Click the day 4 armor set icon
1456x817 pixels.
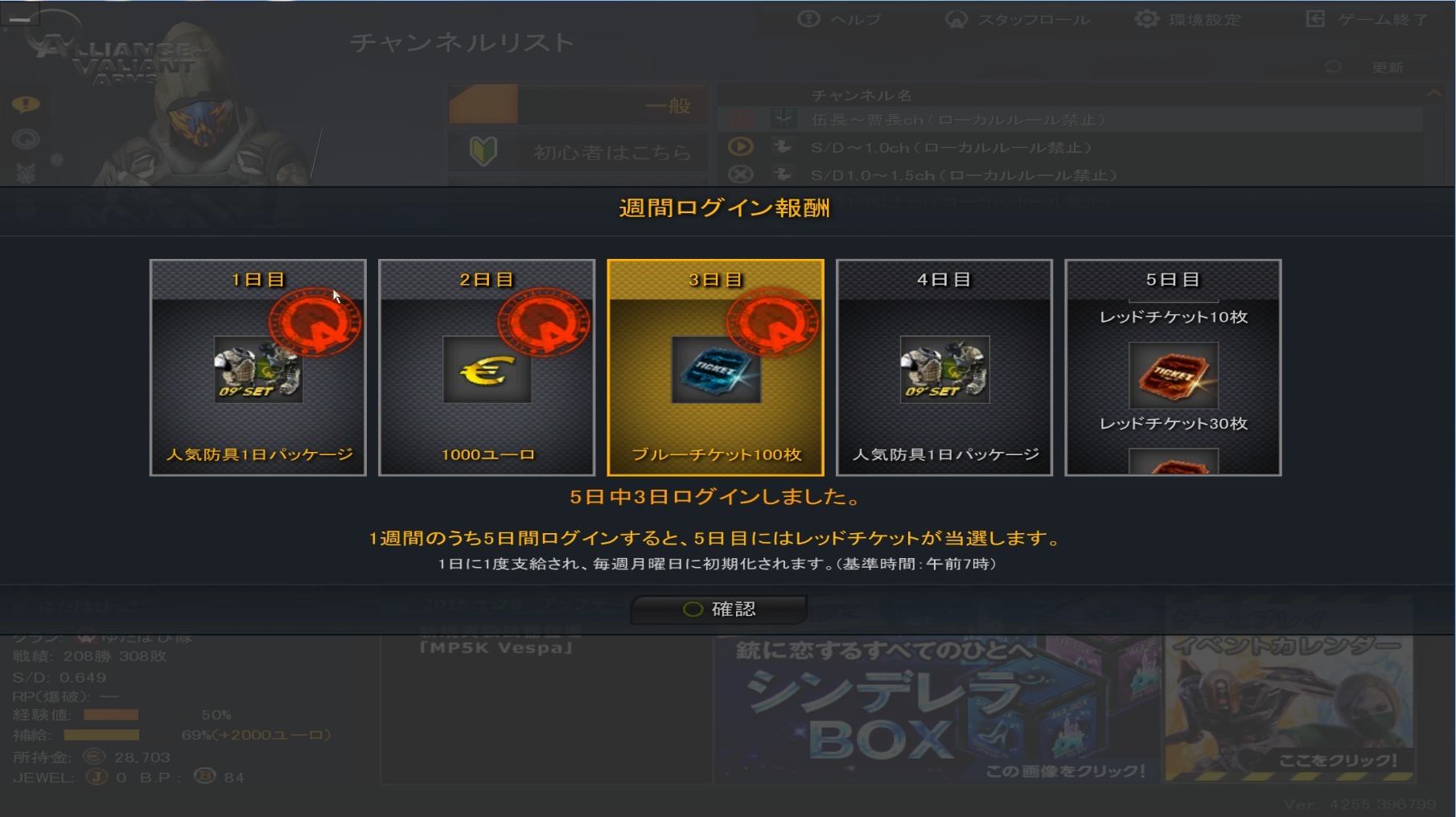click(x=944, y=370)
